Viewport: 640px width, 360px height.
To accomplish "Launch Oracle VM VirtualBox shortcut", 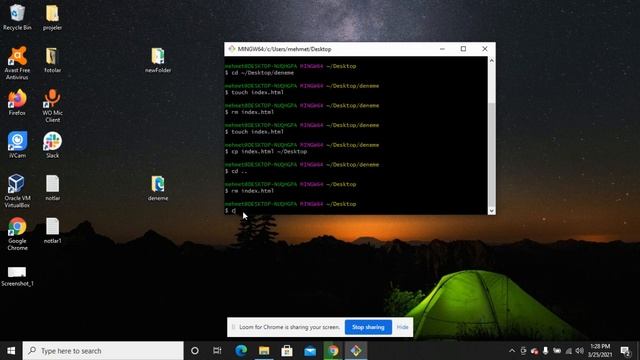I will click(x=17, y=191).
